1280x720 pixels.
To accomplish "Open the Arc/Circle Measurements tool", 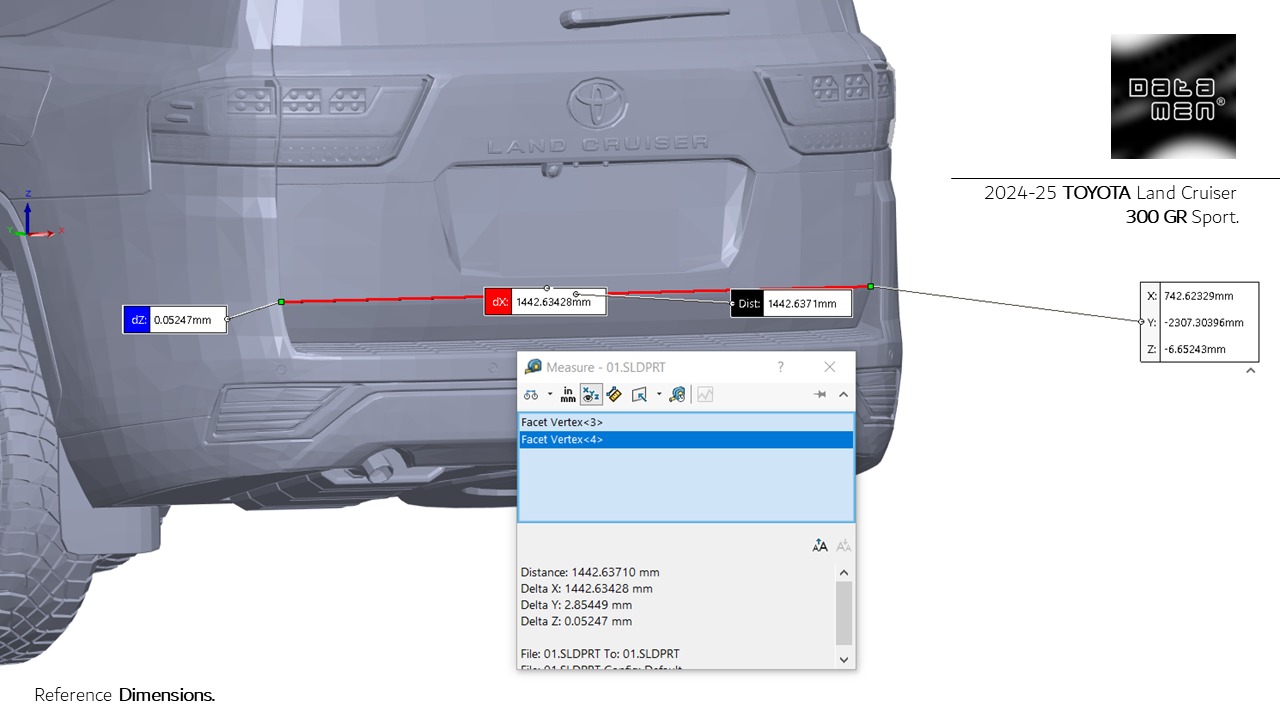I will pos(531,395).
